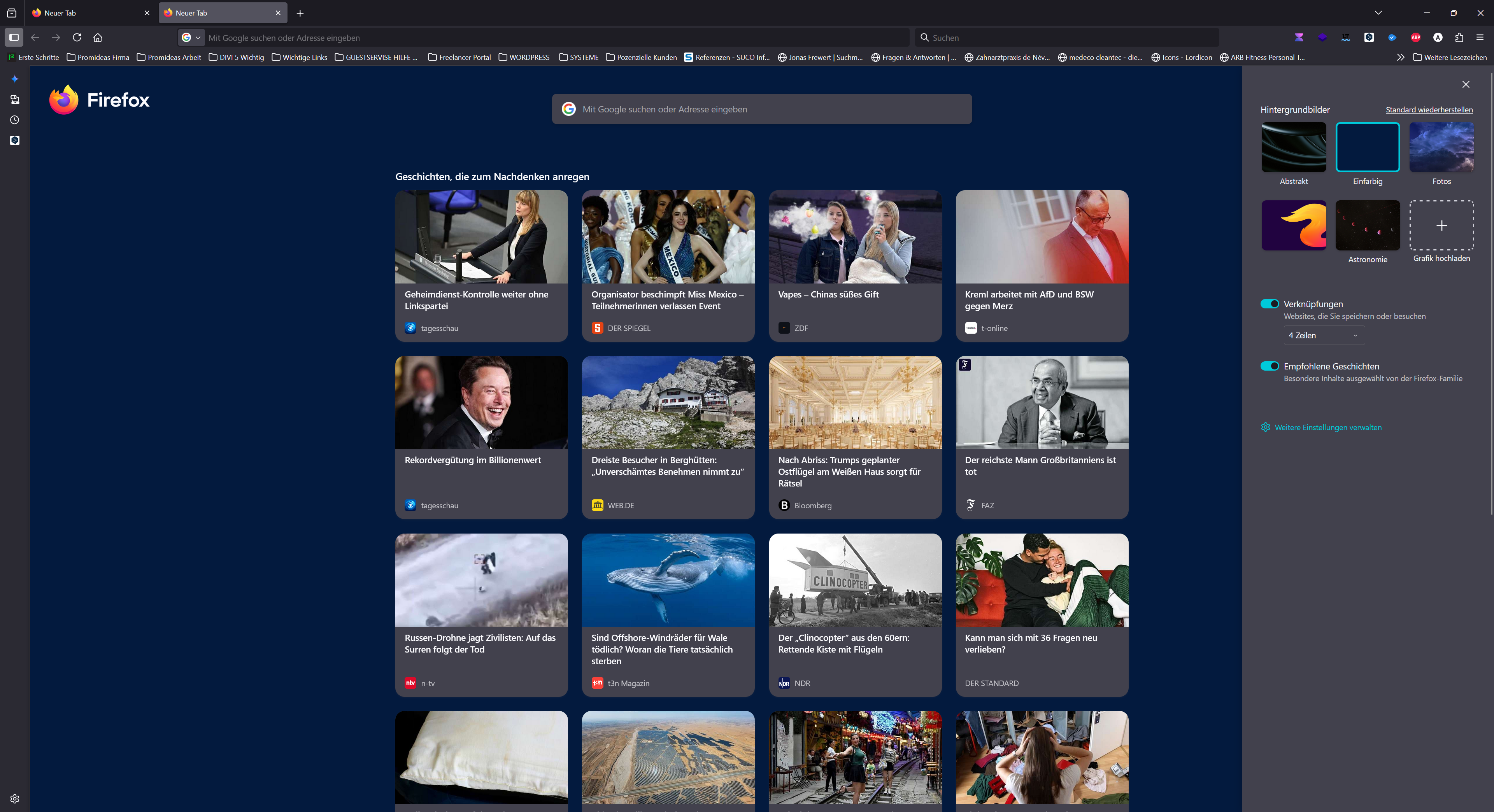The height and width of the screenshot is (812, 1494).
Task: Open the 4 Zeilen rows dropdown
Action: click(1324, 336)
